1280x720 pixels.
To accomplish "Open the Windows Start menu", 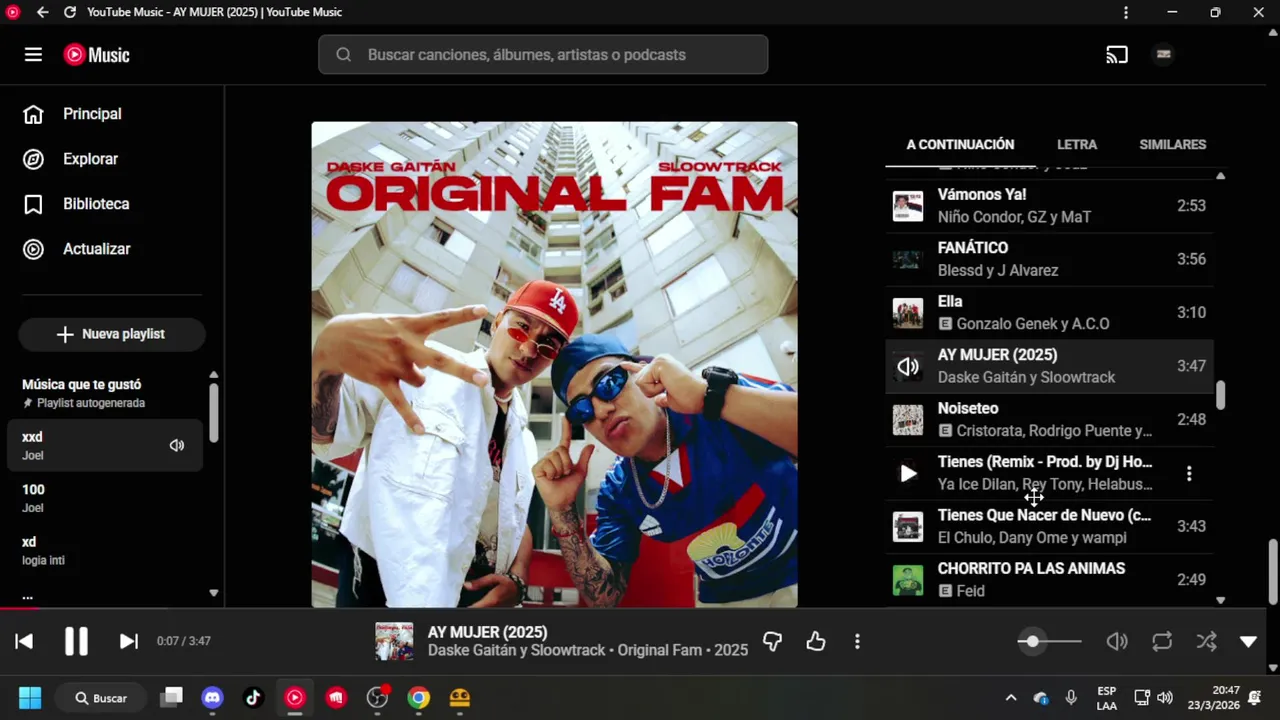I will [30, 698].
